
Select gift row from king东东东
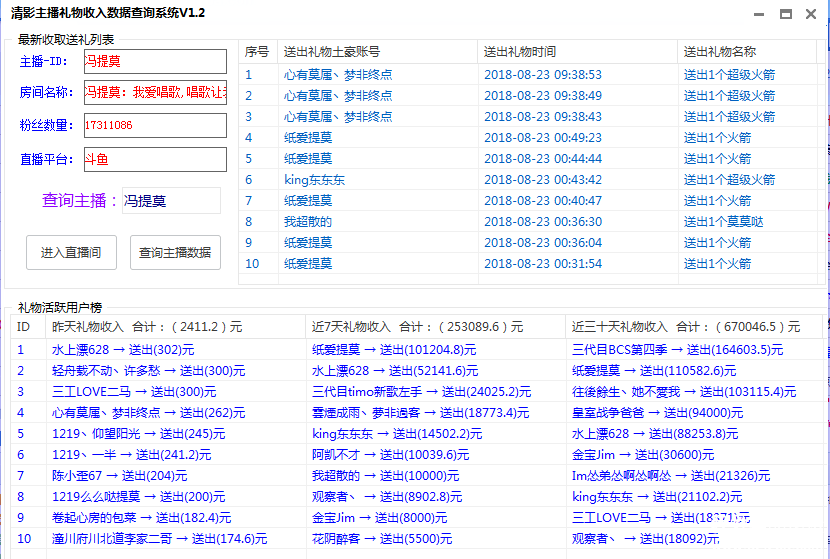[314, 180]
